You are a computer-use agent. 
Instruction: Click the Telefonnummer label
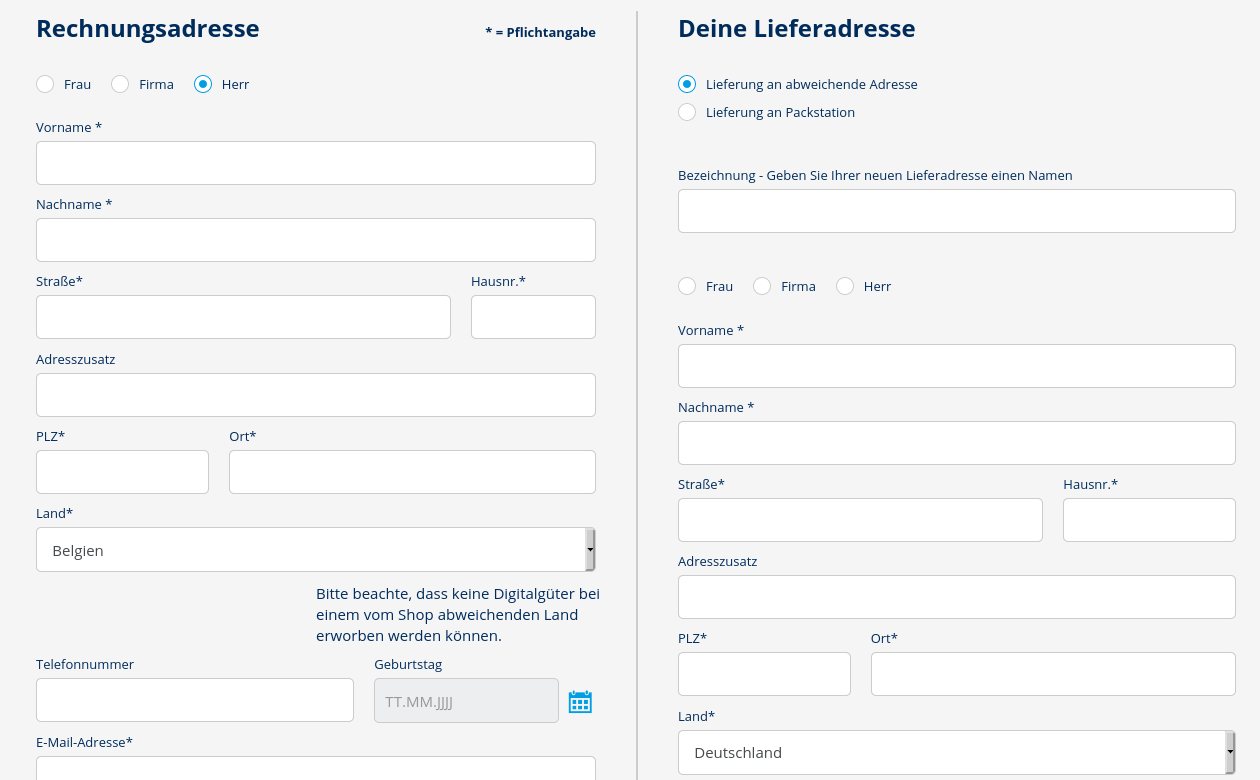(x=85, y=664)
